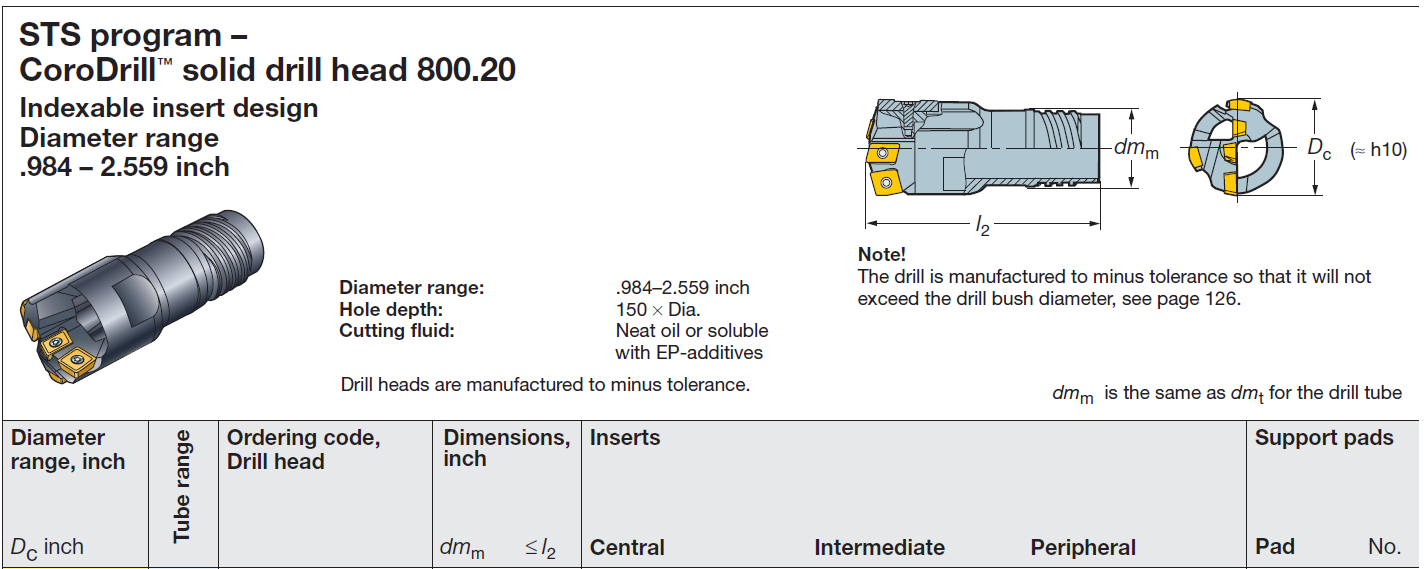Click the 'dm m is the same as dm t' note
The image size is (1428, 569).
(x=1227, y=394)
